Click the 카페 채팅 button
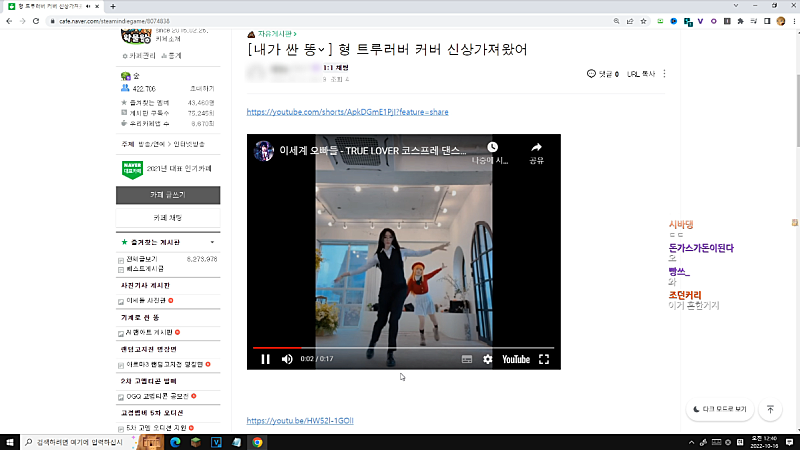Screen dimensions: 800x450 [x=167, y=217]
